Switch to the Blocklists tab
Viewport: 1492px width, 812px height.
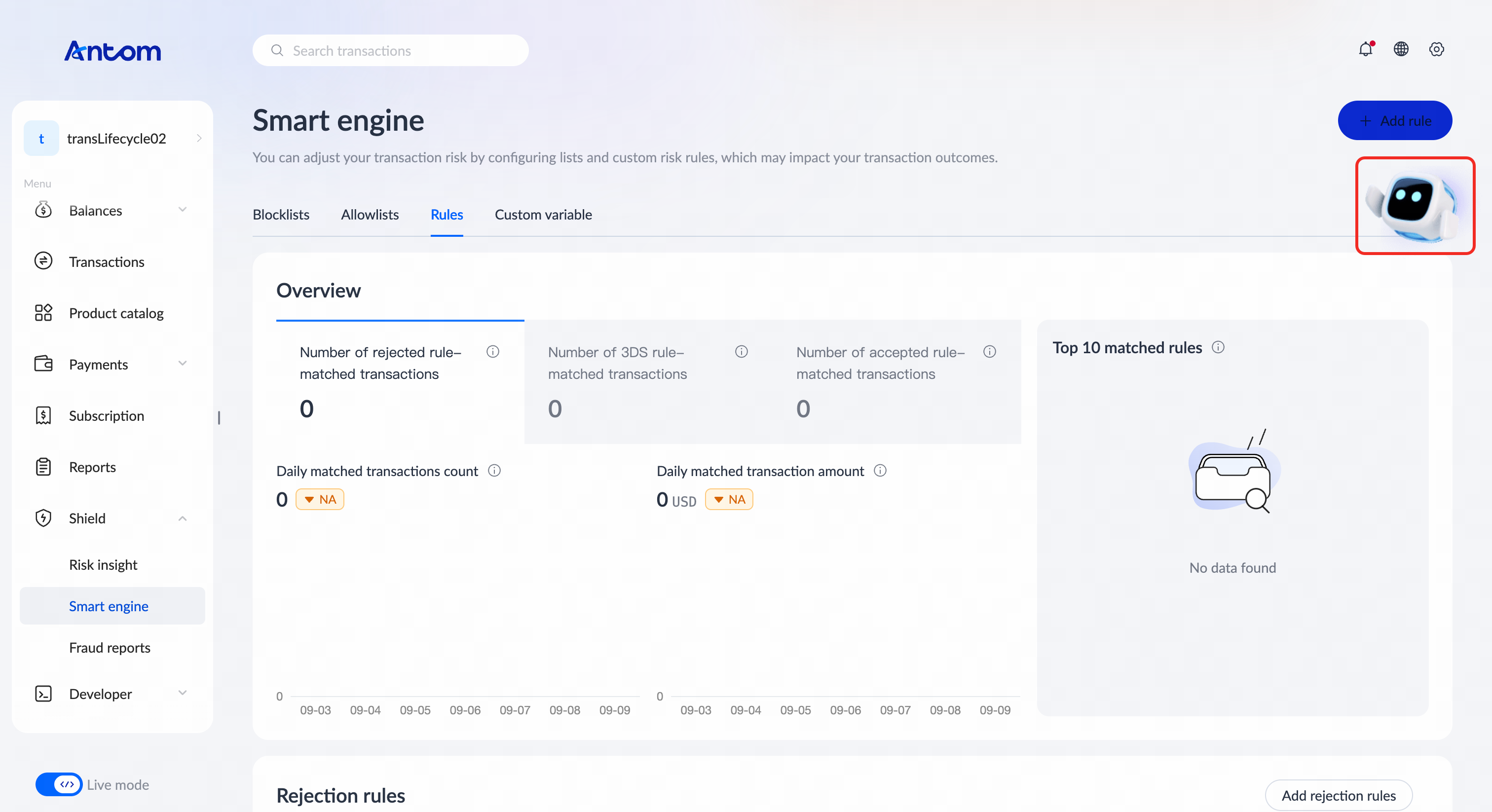(x=281, y=215)
